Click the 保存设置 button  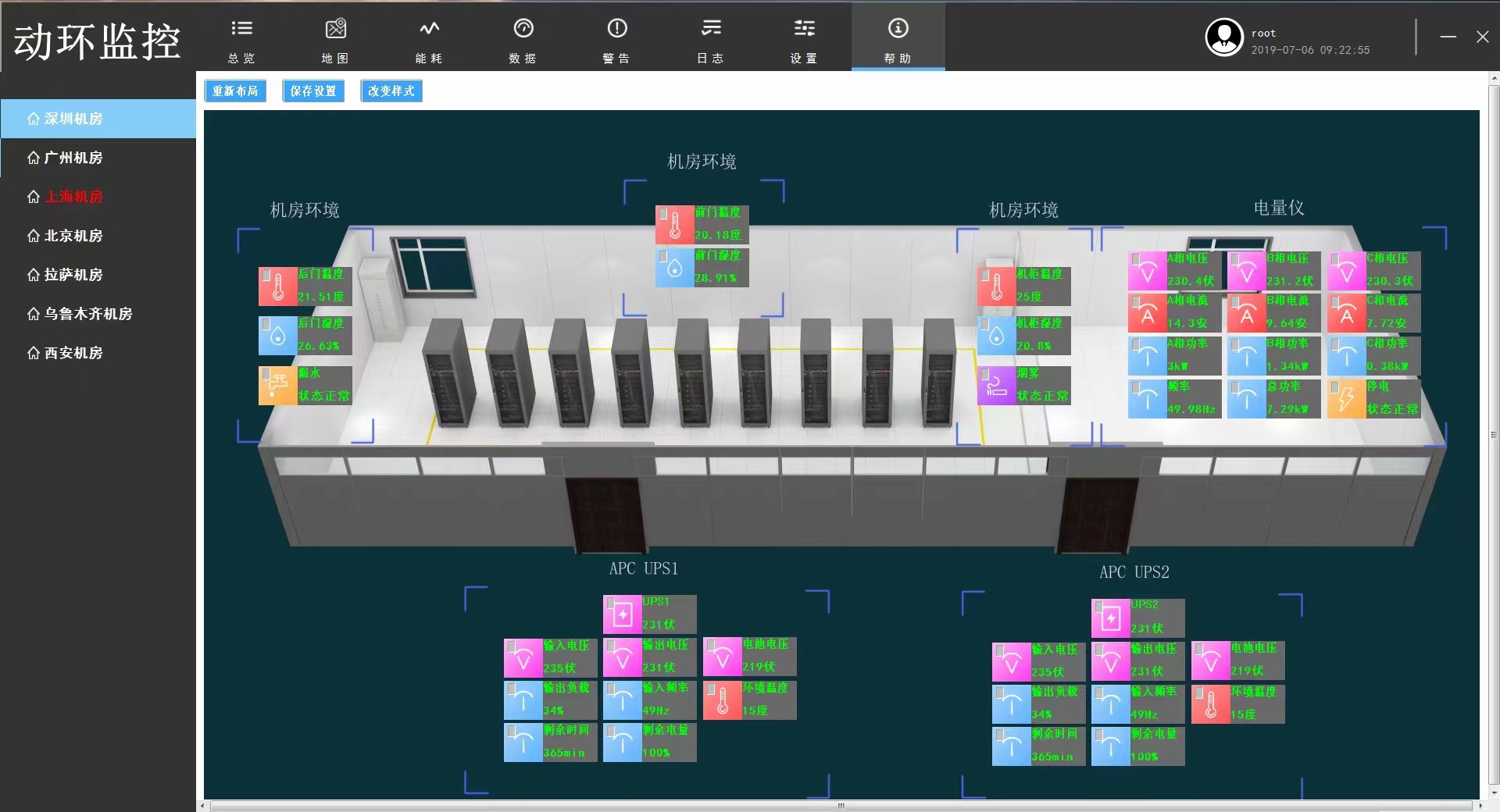(313, 91)
